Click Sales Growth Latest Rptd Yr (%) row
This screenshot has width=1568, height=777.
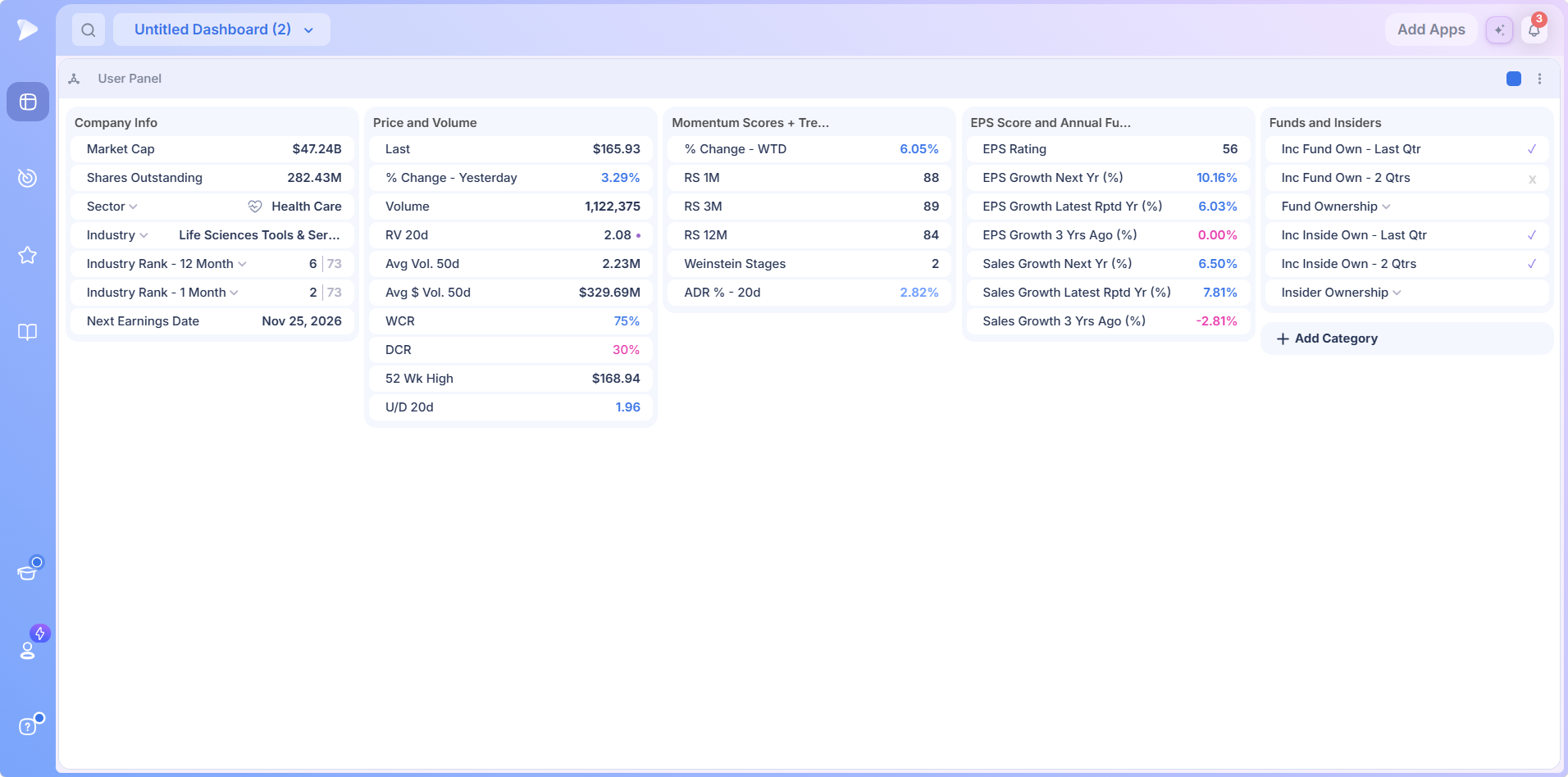(x=1108, y=293)
